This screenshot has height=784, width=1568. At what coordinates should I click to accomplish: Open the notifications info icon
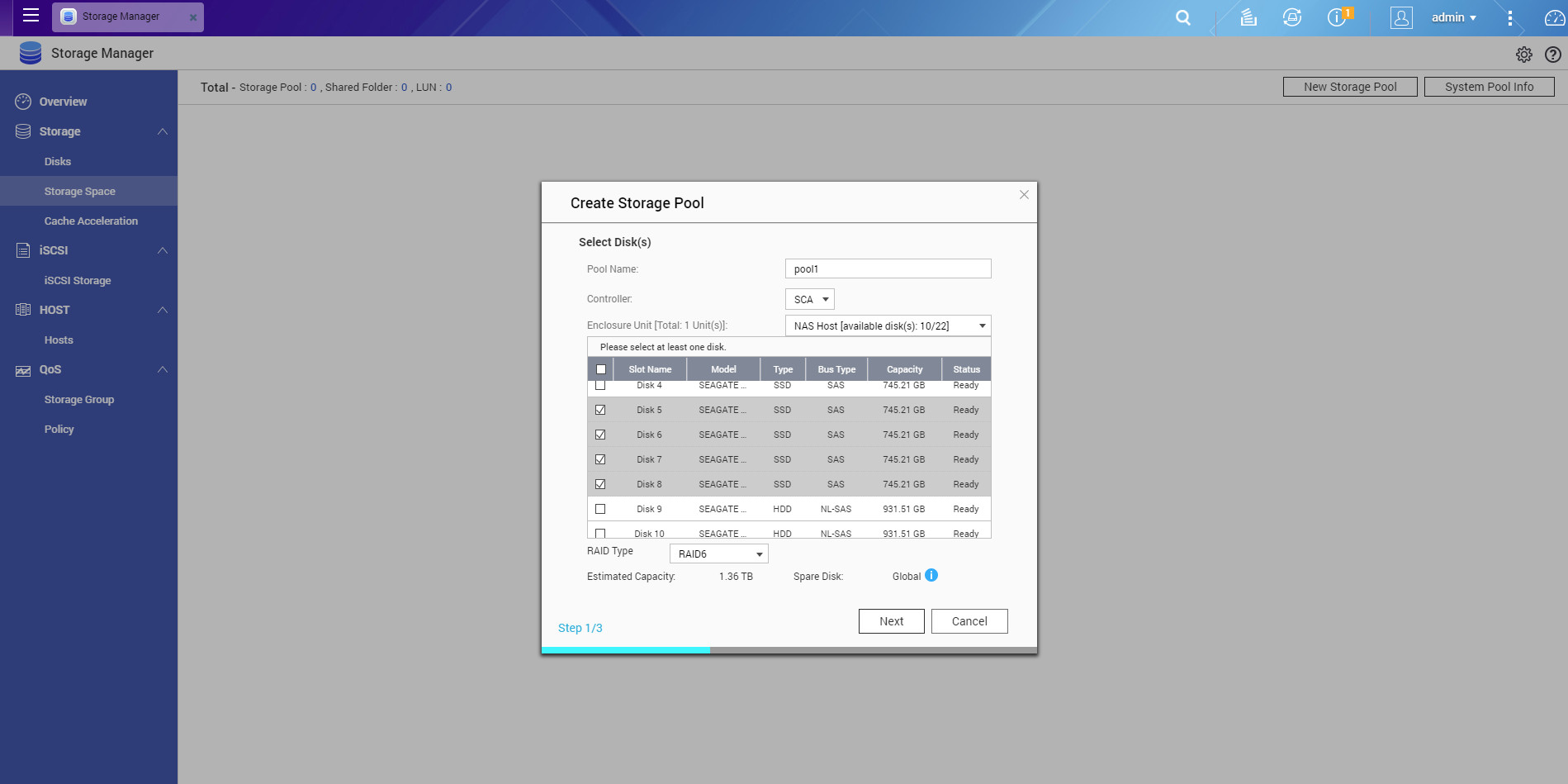1336,17
